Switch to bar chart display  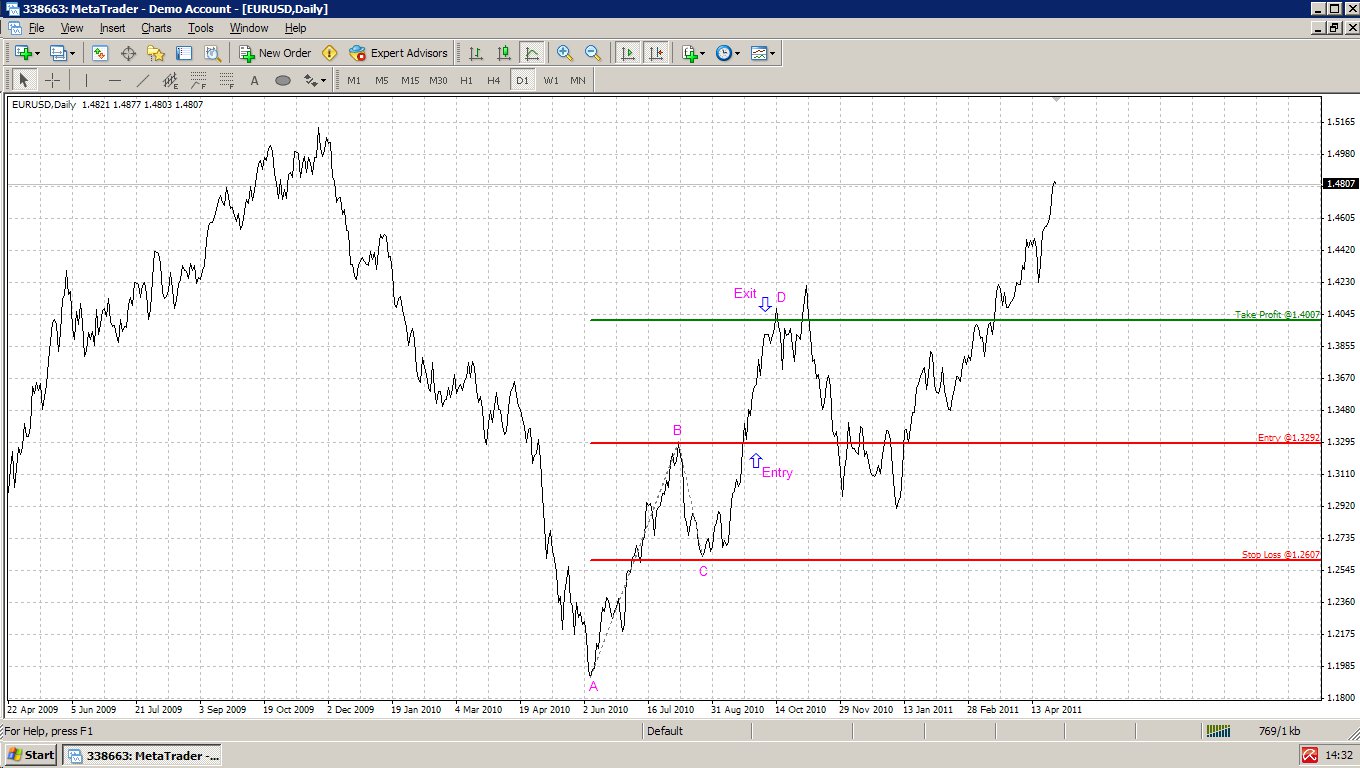point(476,53)
